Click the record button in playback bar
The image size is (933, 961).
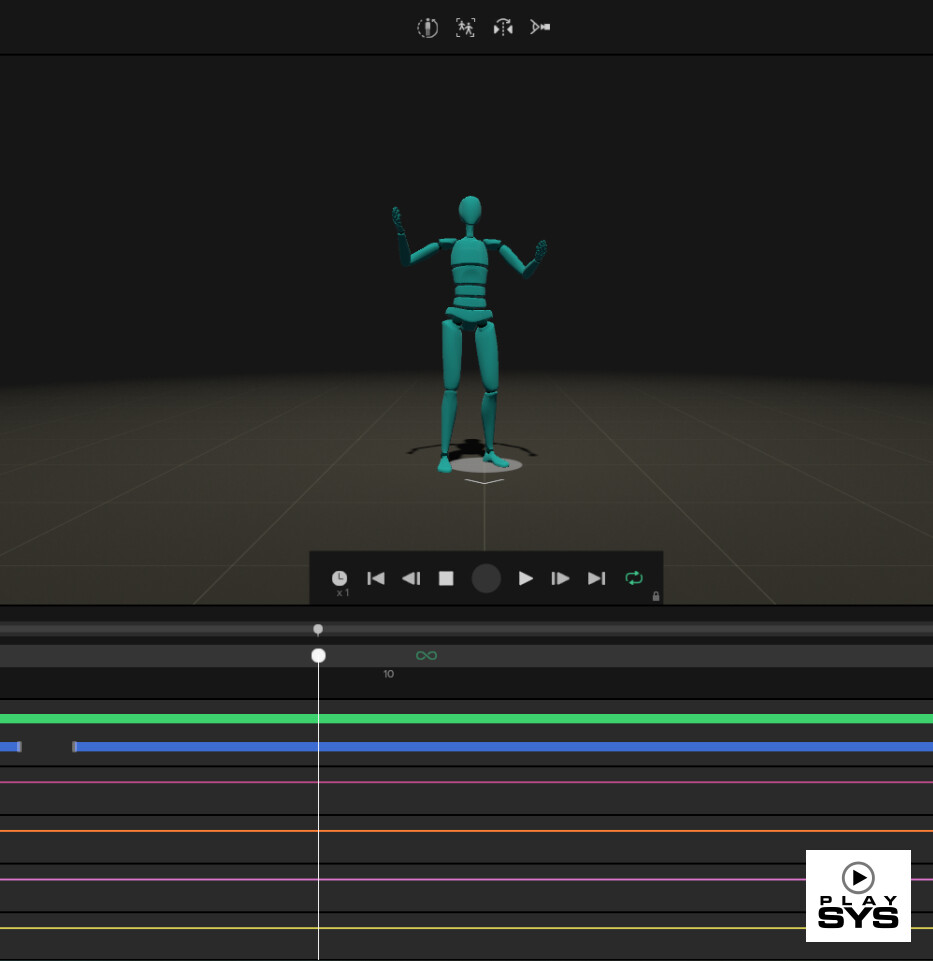486,578
